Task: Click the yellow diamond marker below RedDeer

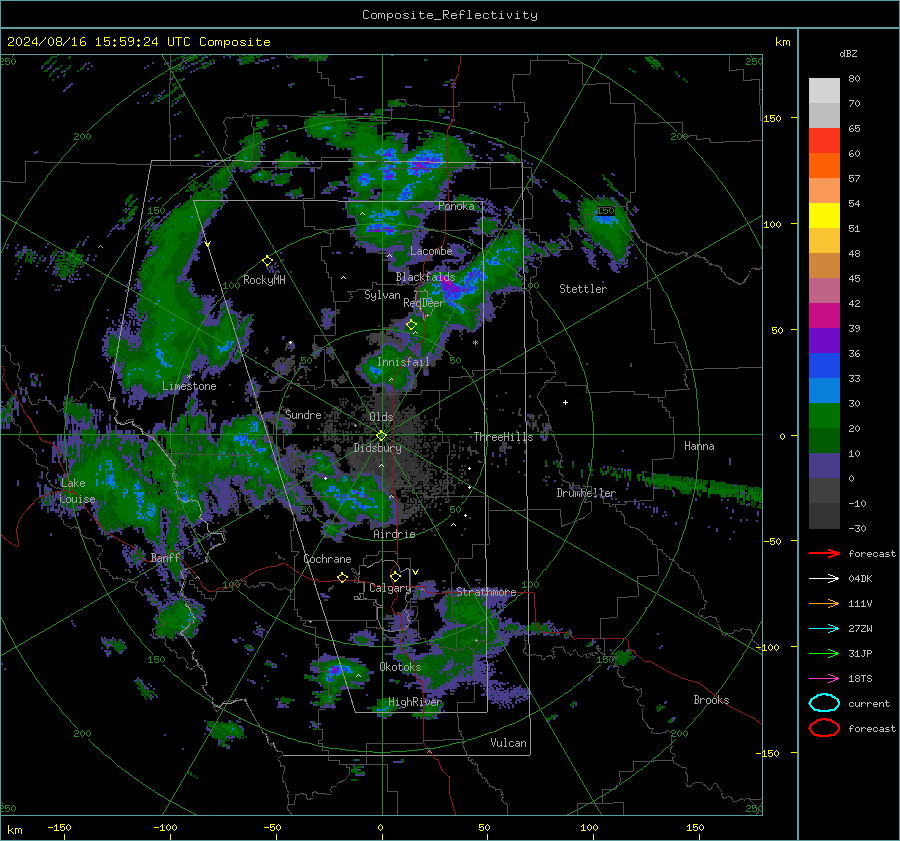Action: [x=411, y=325]
